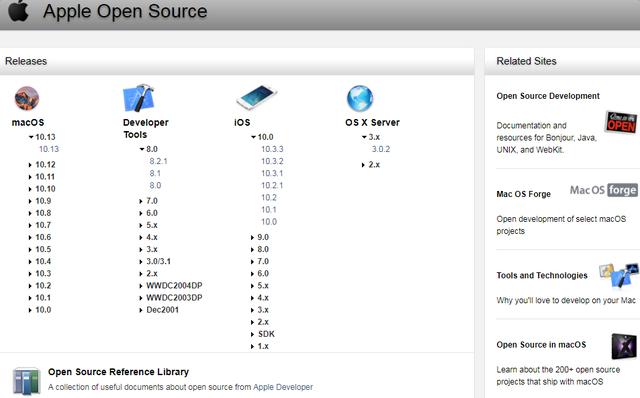Follow the Apple Developer link
This screenshot has height=398, width=640.
tap(283, 387)
